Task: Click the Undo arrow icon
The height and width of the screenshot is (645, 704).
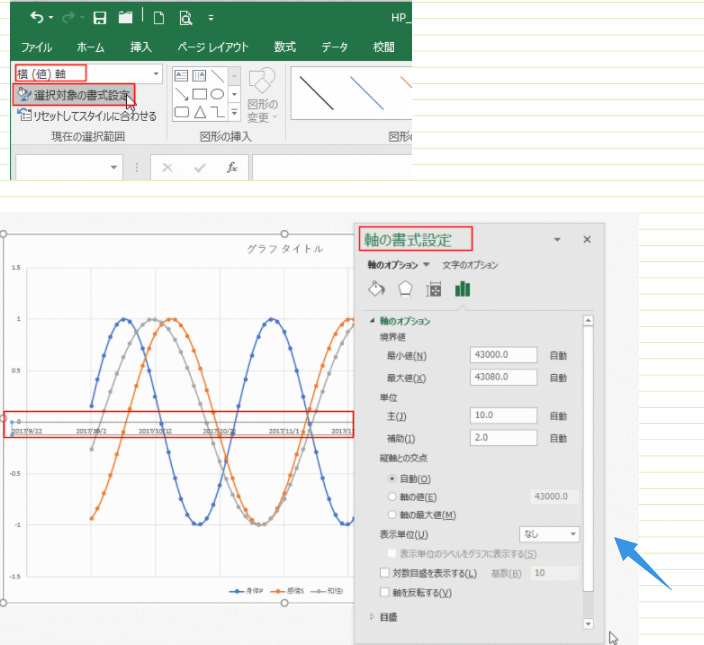Action: point(37,17)
